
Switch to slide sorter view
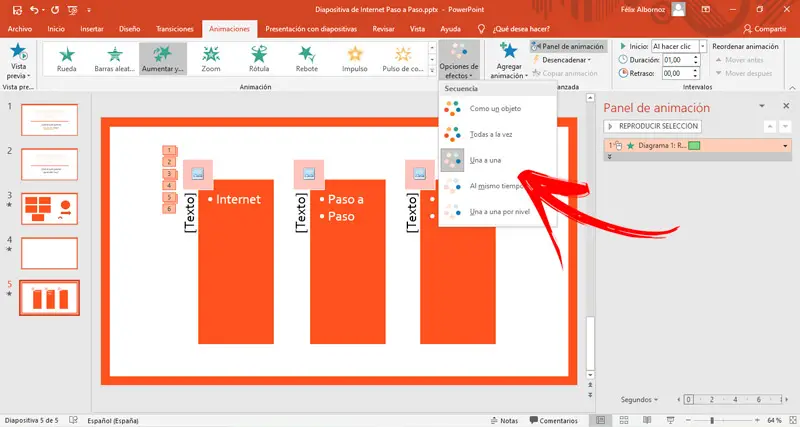coord(623,420)
